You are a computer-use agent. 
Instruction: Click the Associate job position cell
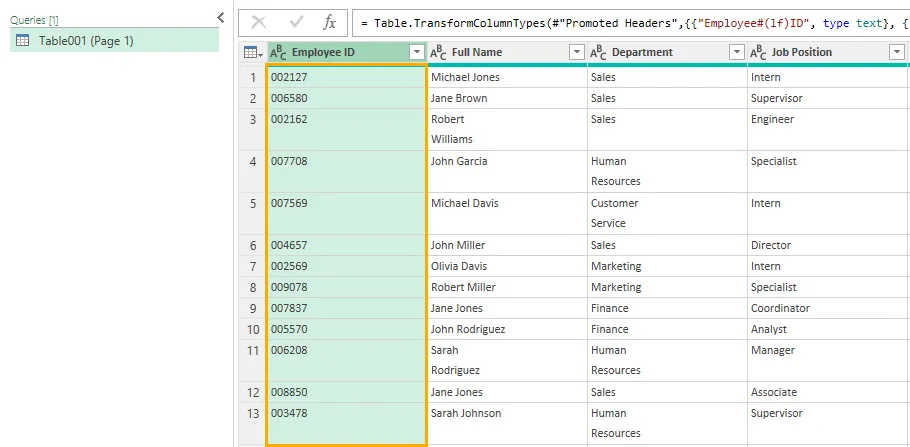click(828, 392)
